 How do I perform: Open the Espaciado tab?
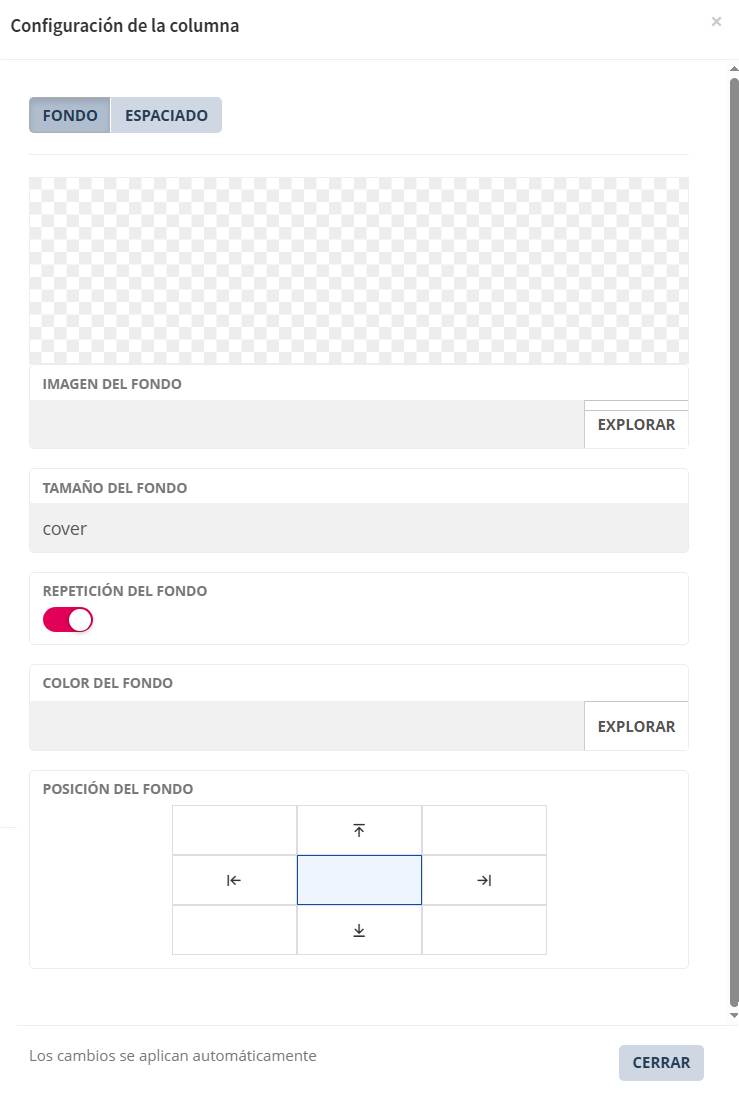coord(166,115)
